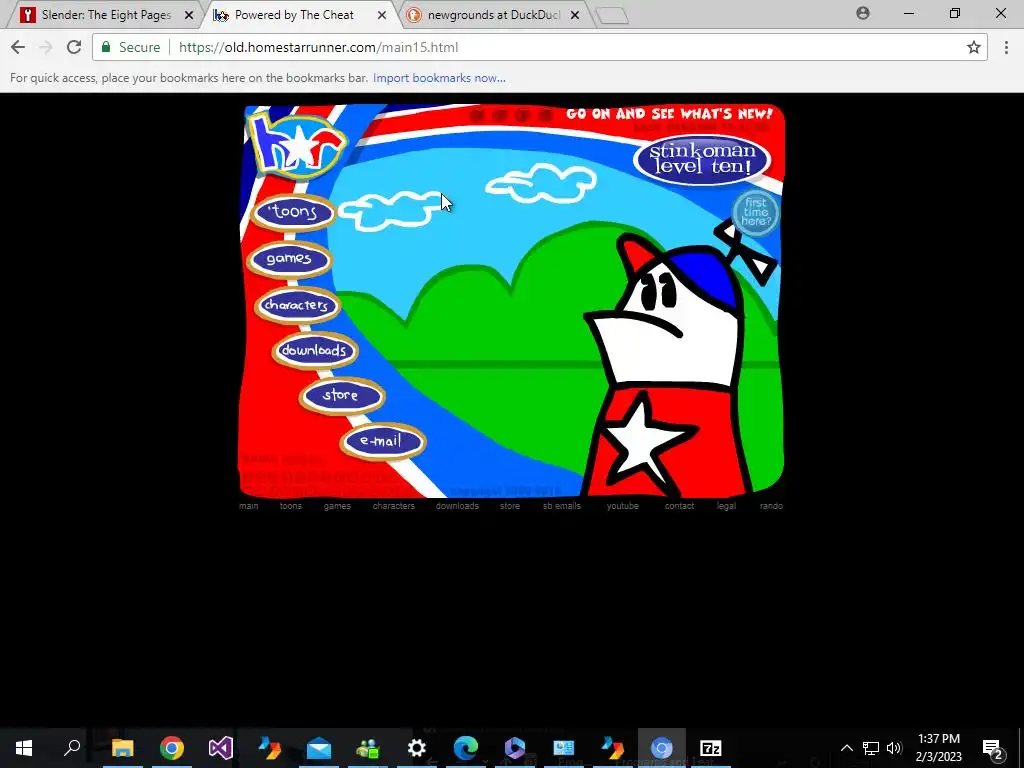Viewport: 1024px width, 768px height.
Task: Click the 'store' footer link
Action: click(510, 506)
